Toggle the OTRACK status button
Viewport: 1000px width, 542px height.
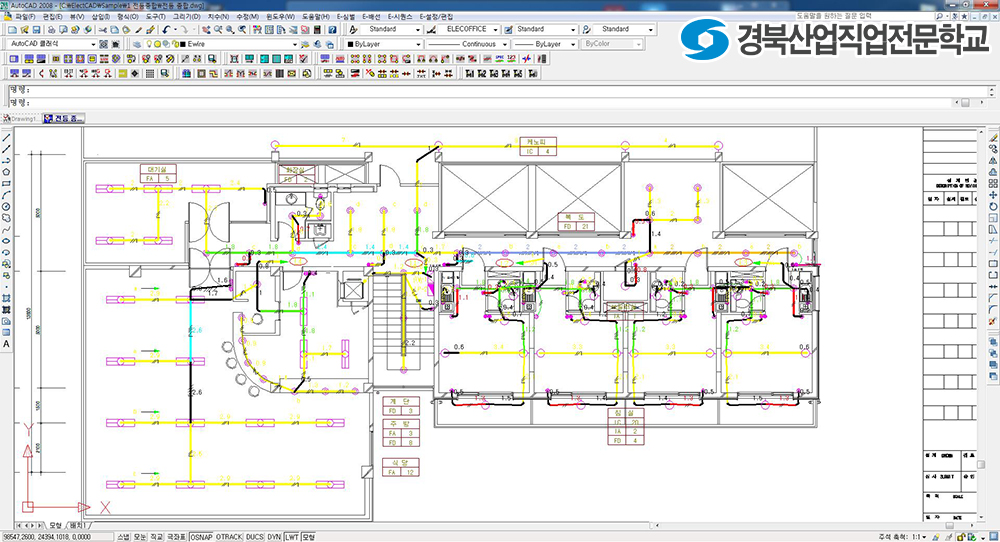229,538
